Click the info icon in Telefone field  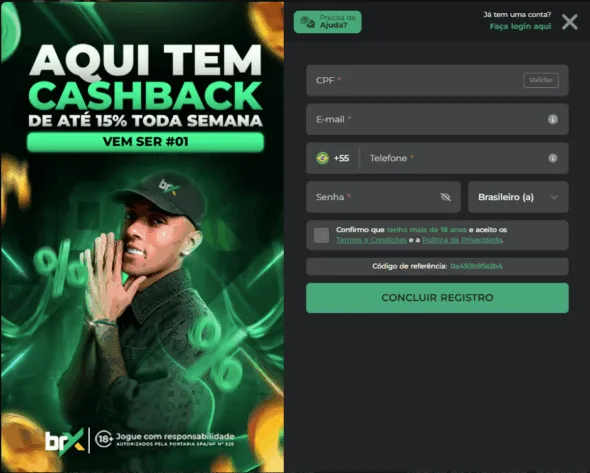coord(552,158)
